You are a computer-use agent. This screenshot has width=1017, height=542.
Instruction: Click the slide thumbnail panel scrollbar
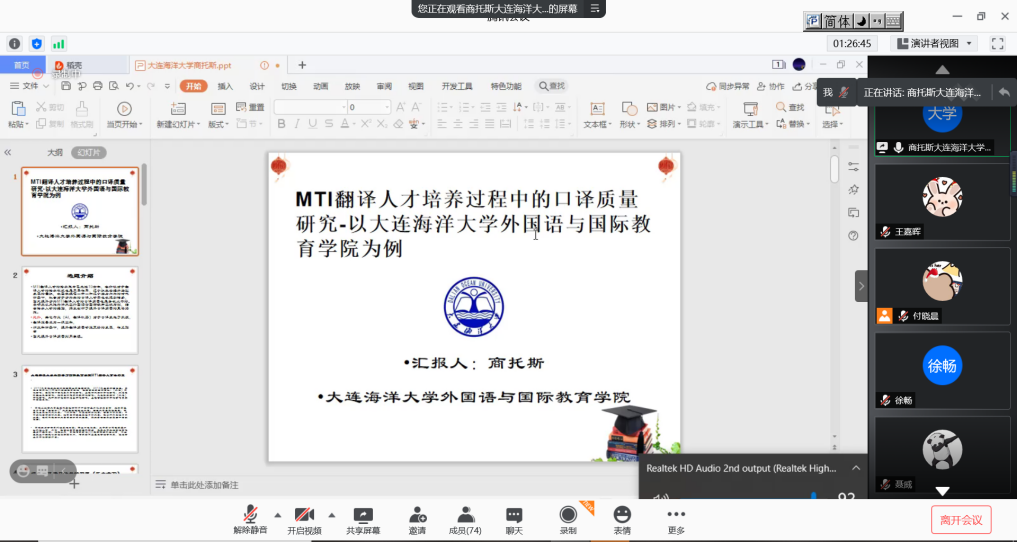144,185
